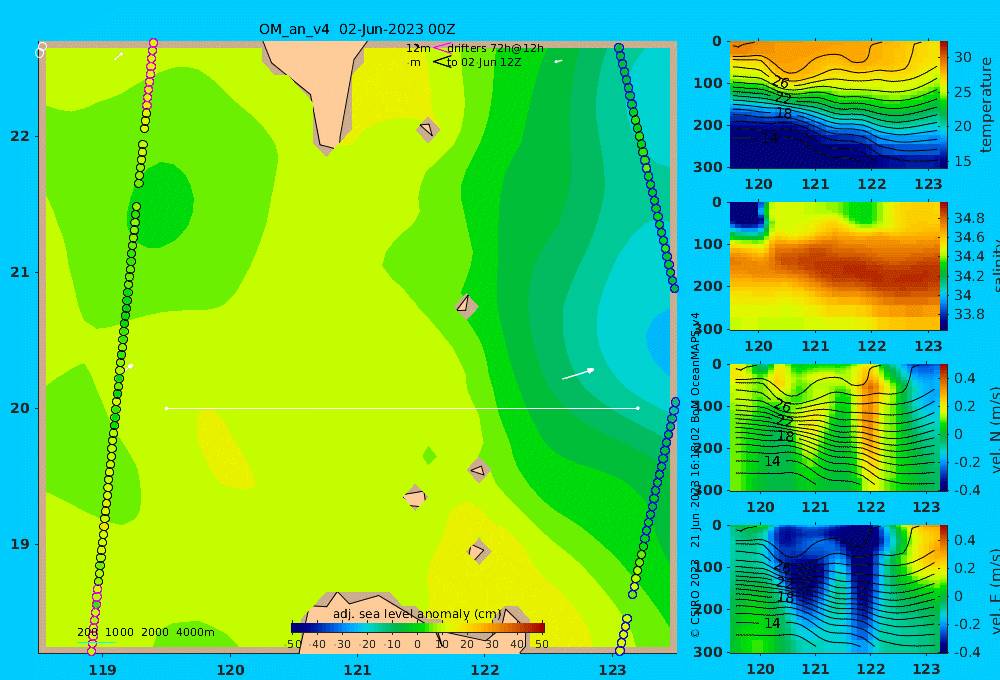Screen dimensions: 1000x680
Task: Click the black triangle legend symbol
Action: point(442,62)
